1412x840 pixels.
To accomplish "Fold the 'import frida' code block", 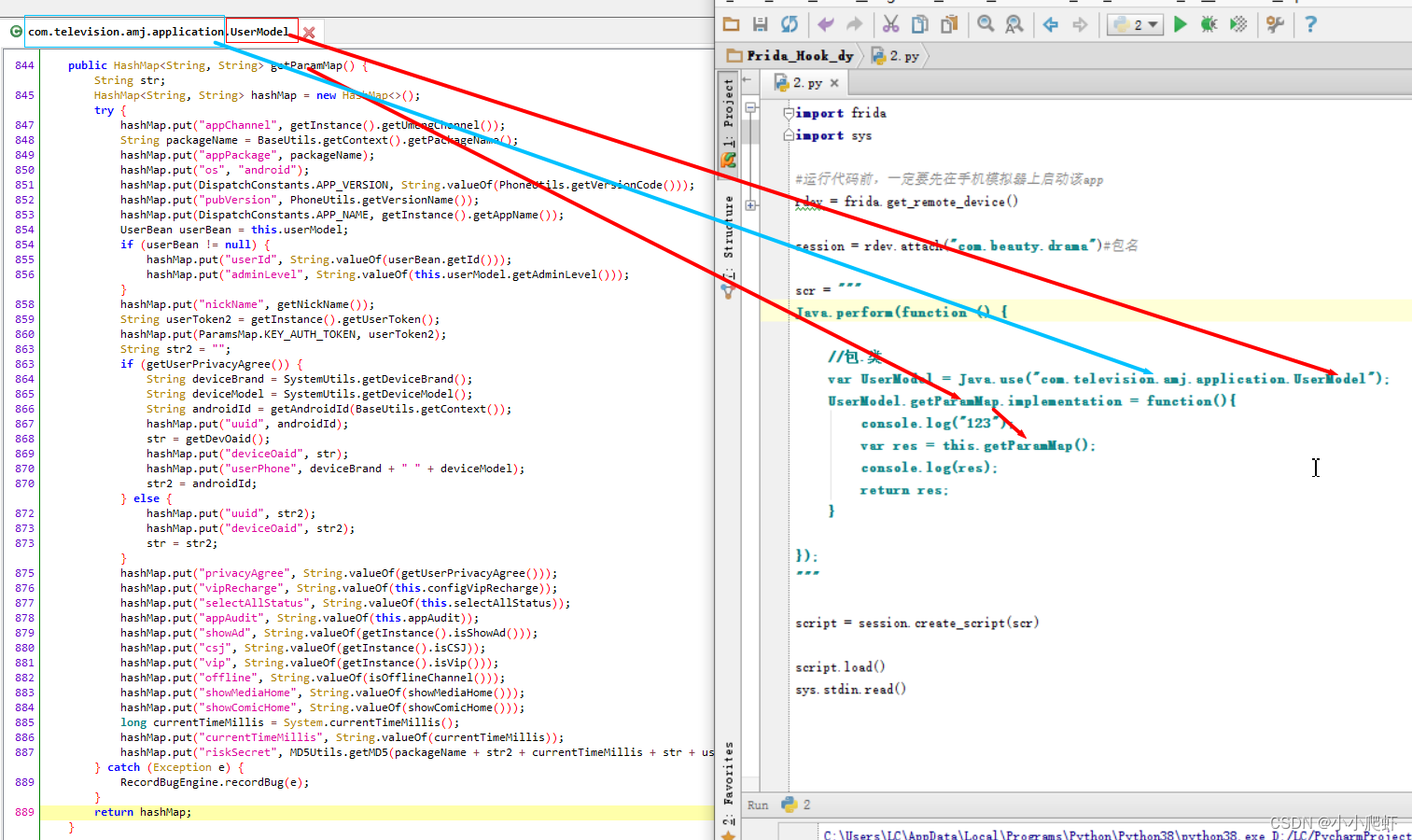I will click(789, 113).
